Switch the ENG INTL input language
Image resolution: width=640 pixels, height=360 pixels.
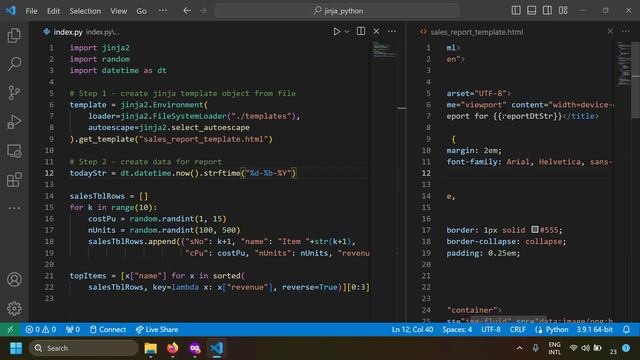click(554, 348)
